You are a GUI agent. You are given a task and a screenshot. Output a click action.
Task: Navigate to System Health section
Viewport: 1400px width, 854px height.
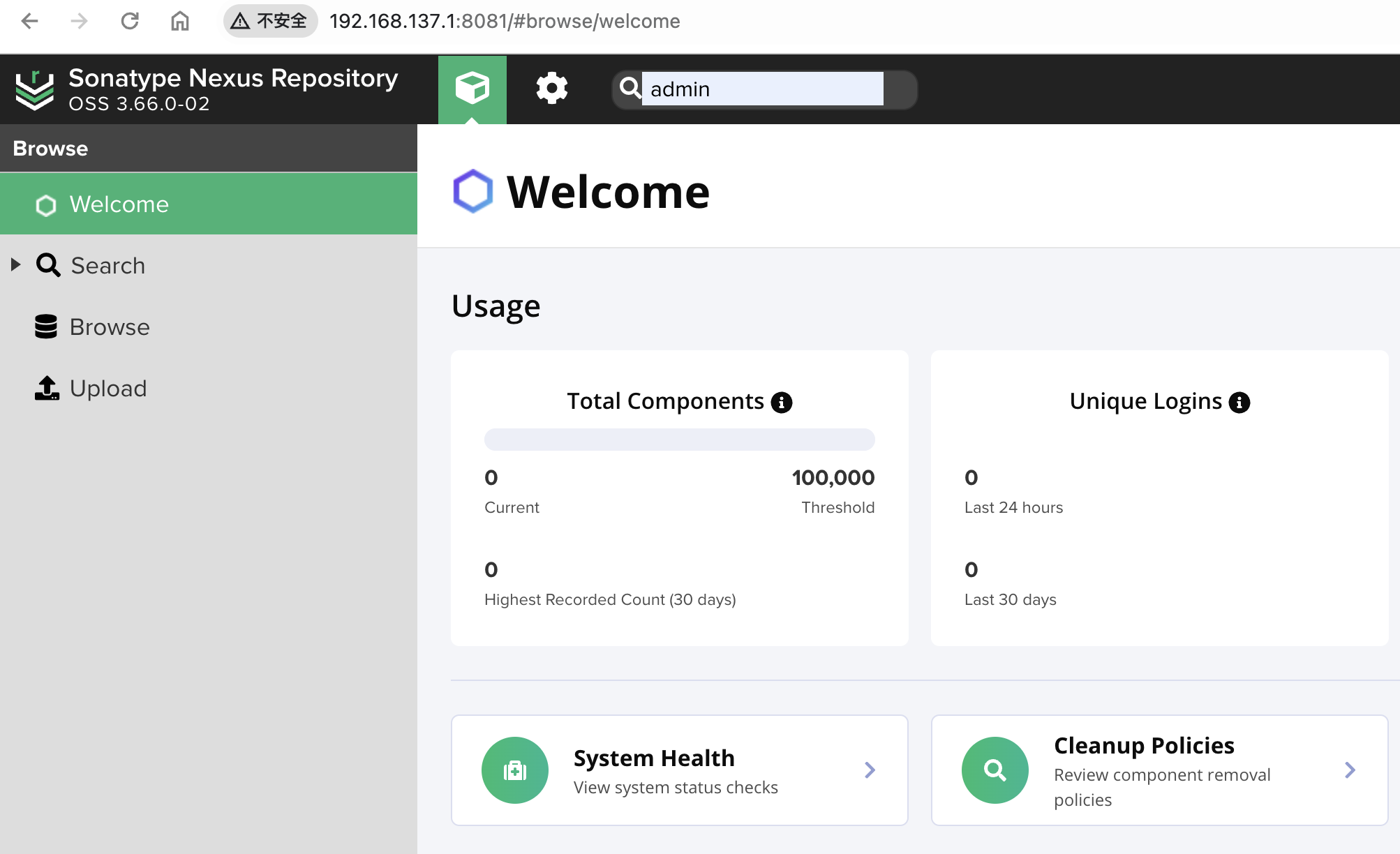point(679,770)
